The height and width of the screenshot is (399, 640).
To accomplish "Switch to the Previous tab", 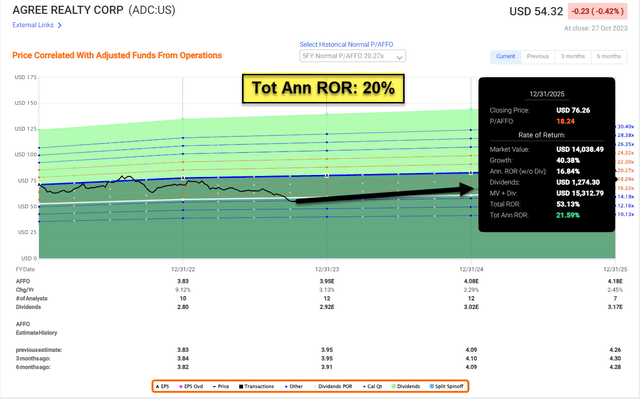I will pos(538,56).
